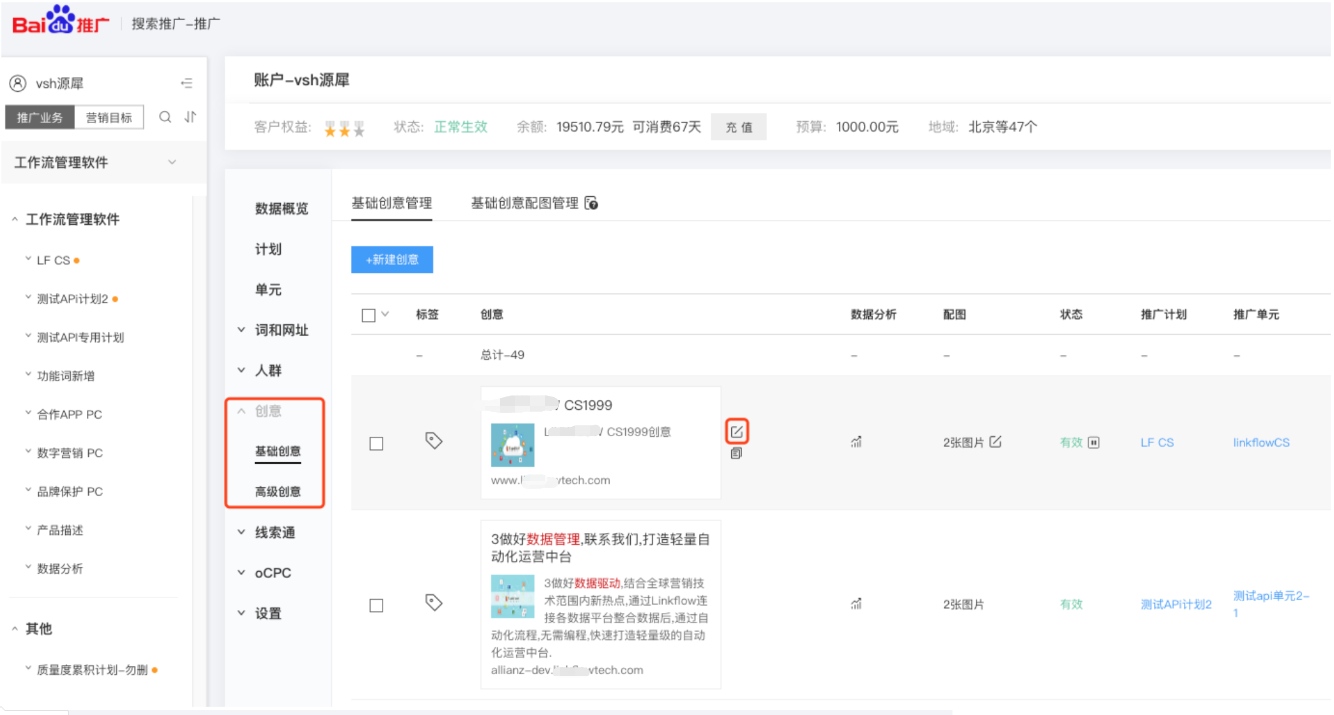The height and width of the screenshot is (715, 1334).
Task: Click the 充值 recharge button
Action: tap(739, 127)
